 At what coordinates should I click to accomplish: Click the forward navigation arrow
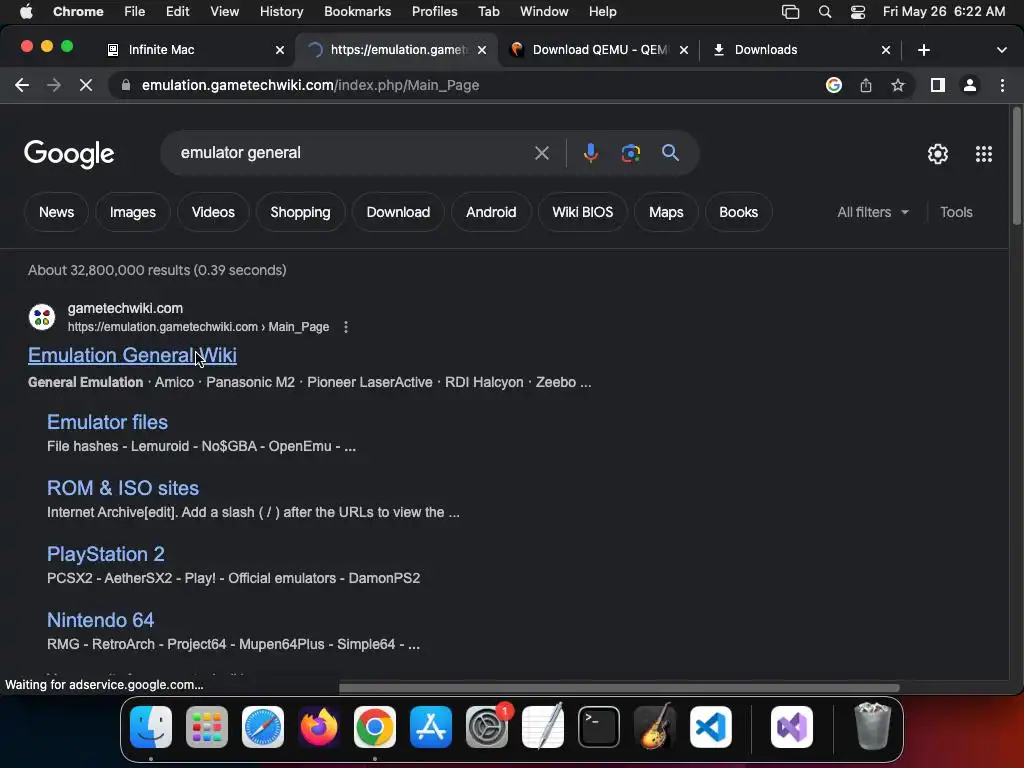click(x=54, y=85)
